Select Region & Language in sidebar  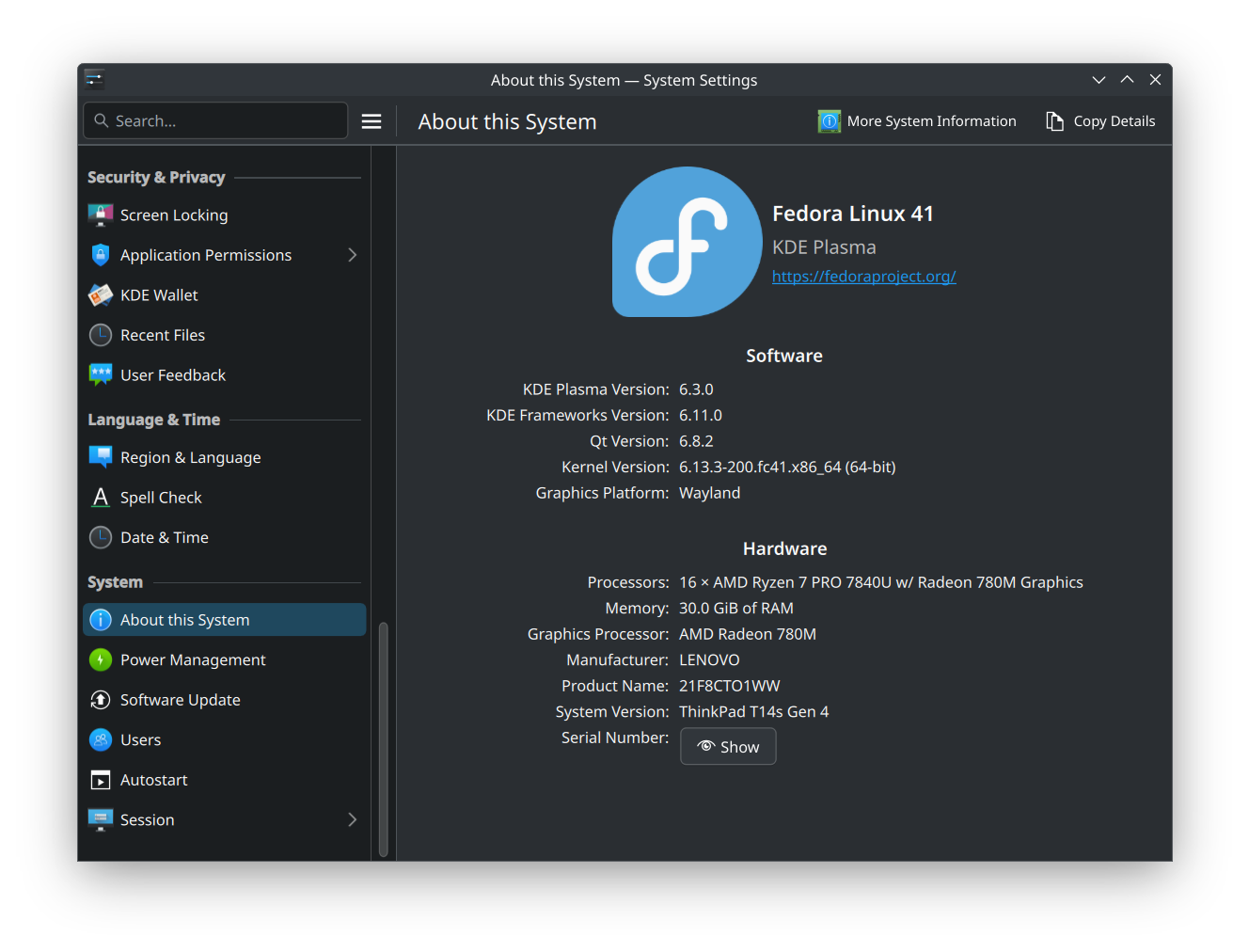pos(190,458)
